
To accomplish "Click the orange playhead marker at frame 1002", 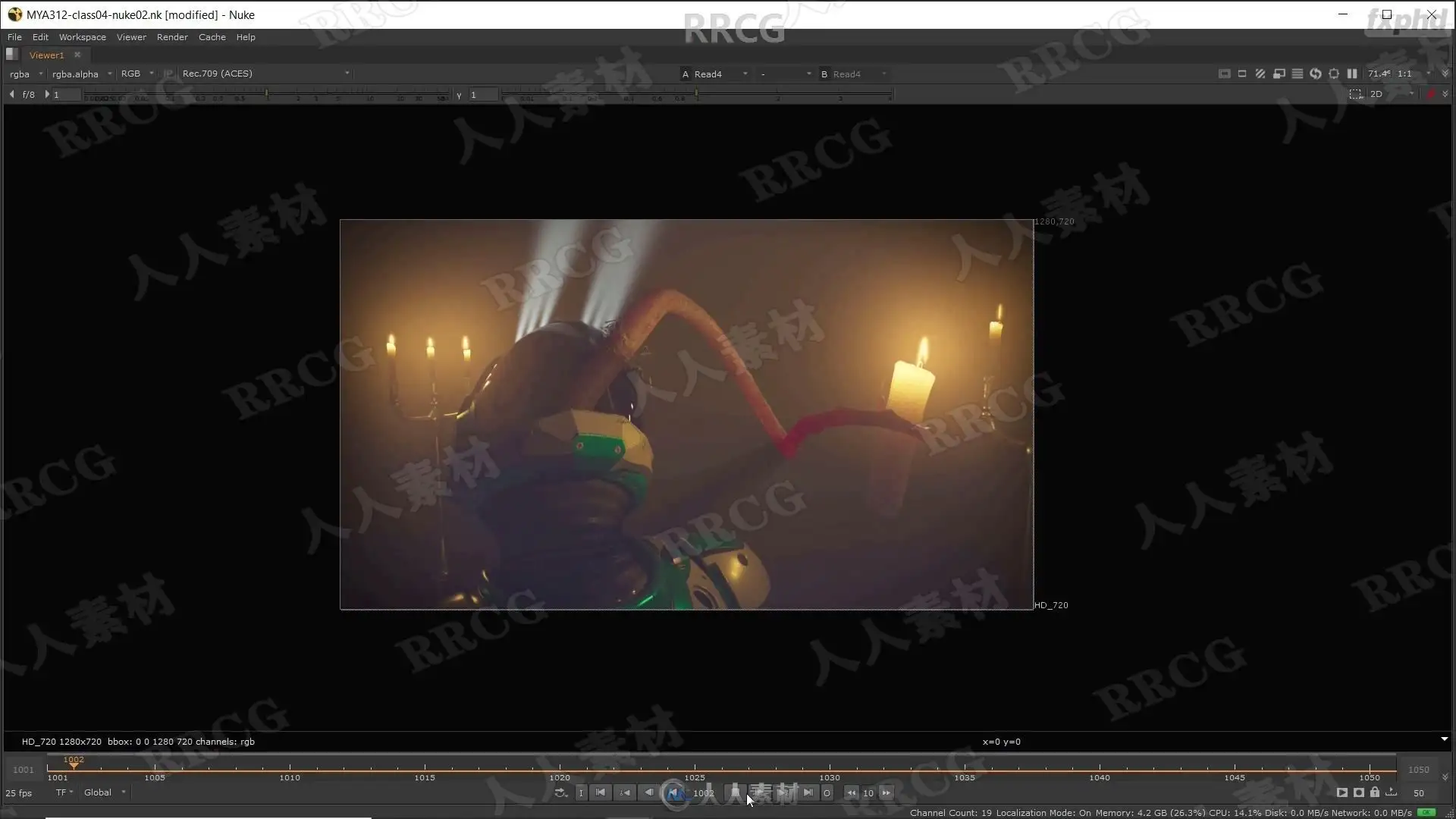I will click(x=74, y=764).
